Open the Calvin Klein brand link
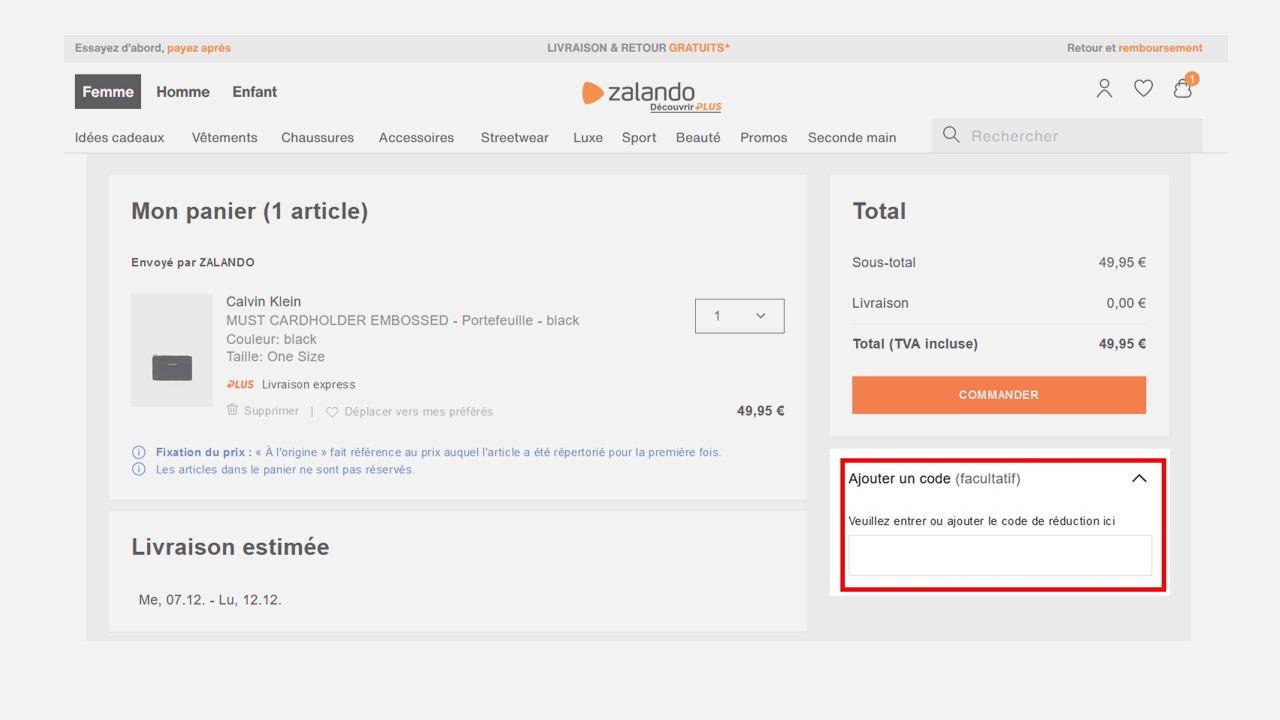 coord(264,302)
